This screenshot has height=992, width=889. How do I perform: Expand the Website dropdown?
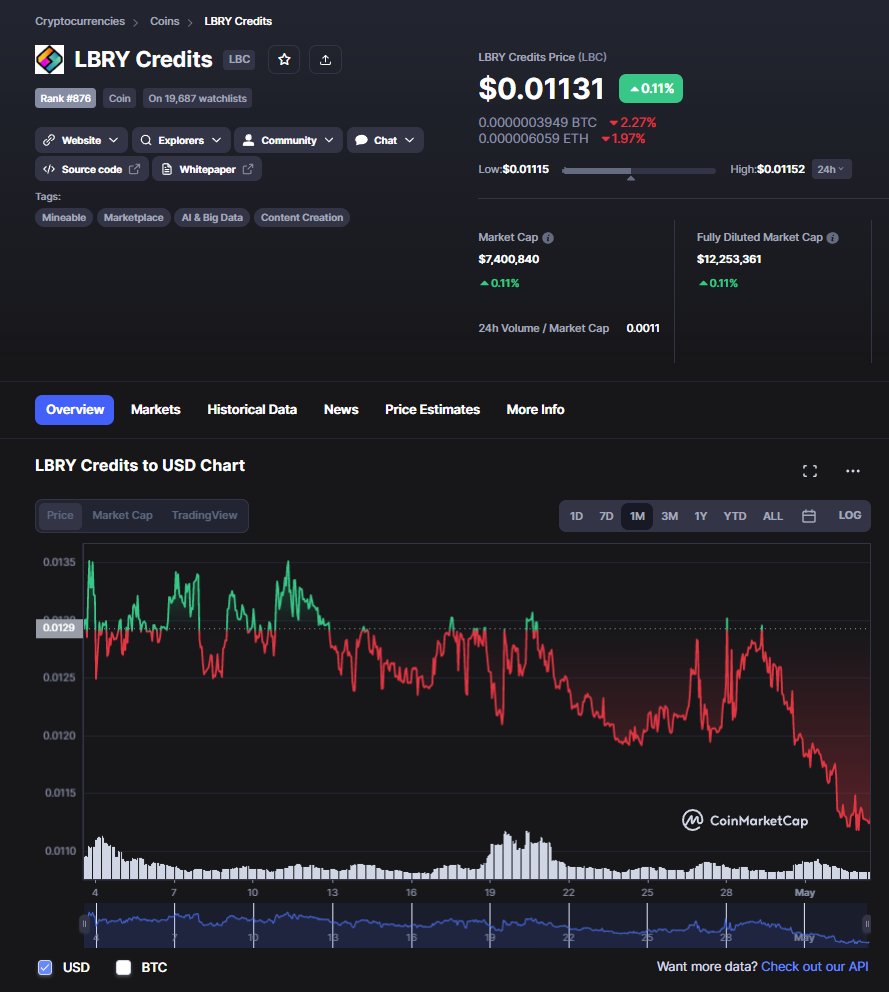(x=81, y=140)
